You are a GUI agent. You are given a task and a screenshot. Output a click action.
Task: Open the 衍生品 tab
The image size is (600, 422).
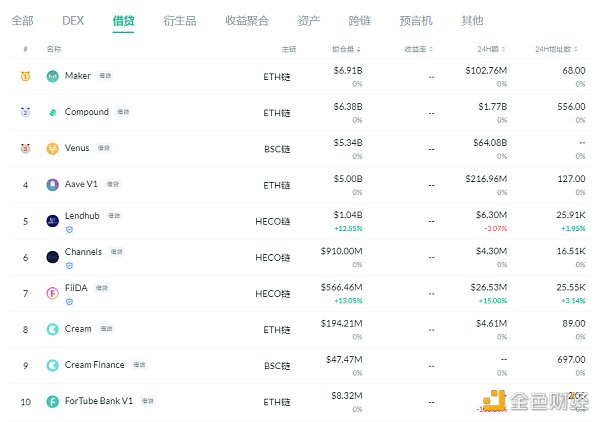179,20
